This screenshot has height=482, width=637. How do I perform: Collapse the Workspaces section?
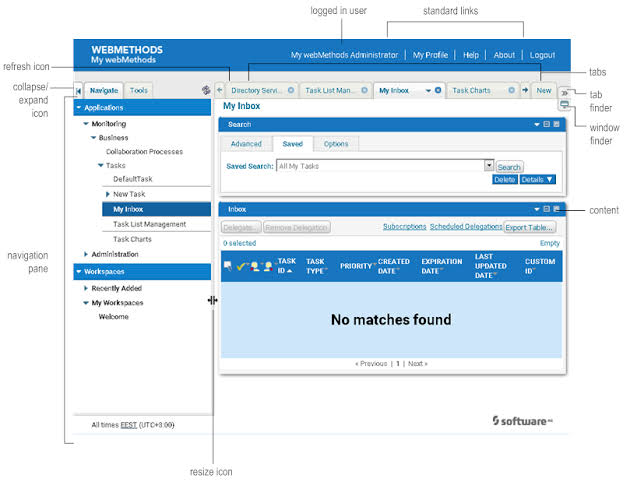(79, 271)
